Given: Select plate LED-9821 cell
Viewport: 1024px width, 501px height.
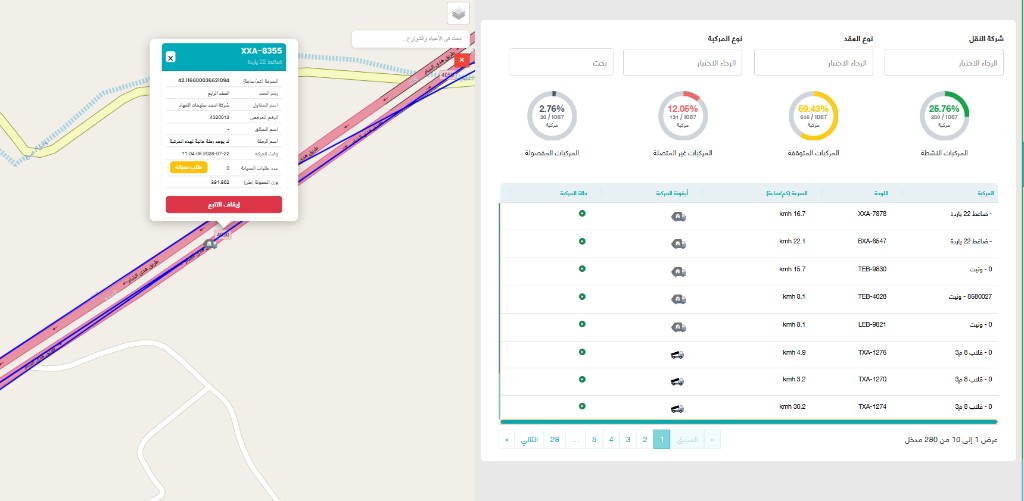Looking at the screenshot, I should point(872,324).
